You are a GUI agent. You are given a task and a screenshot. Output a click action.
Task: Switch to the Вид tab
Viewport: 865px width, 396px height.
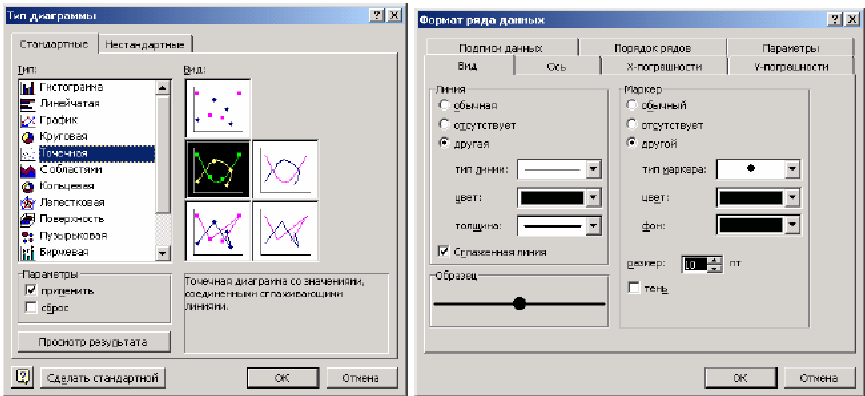click(468, 66)
